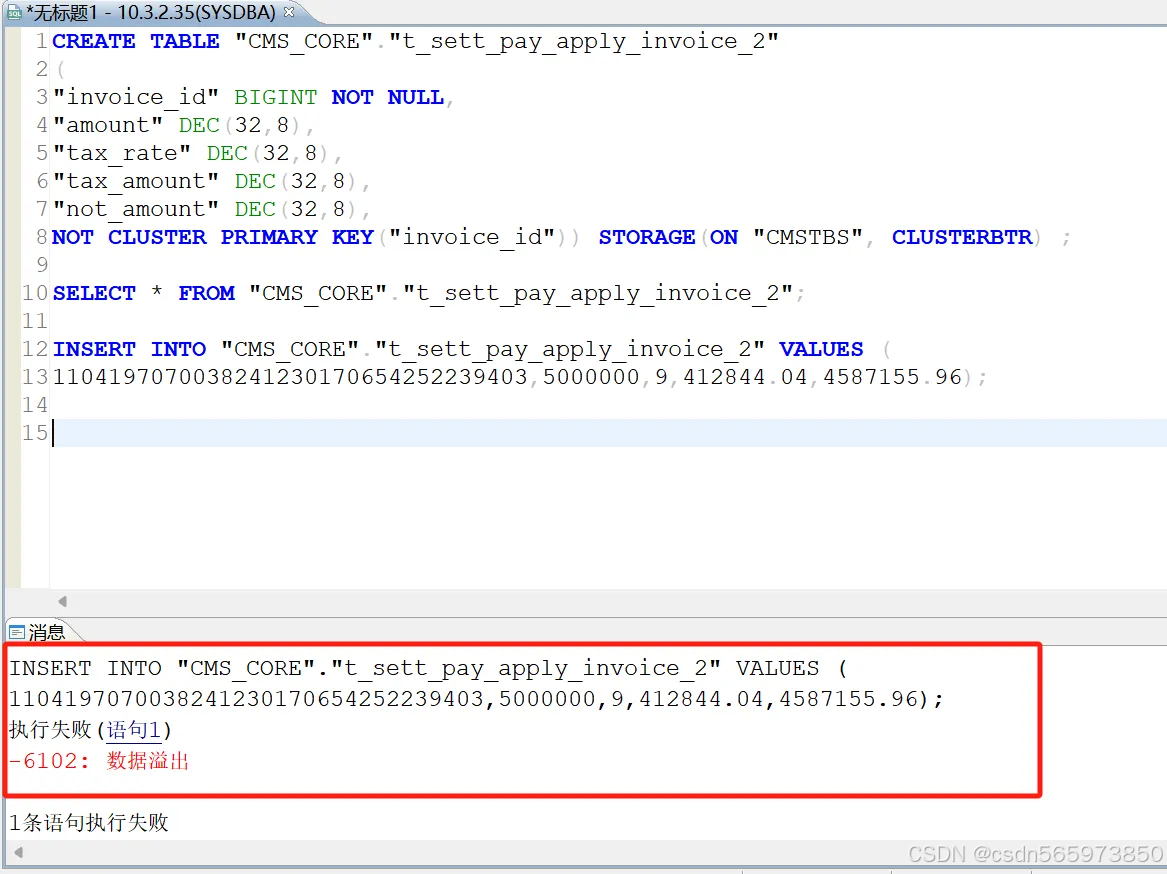This screenshot has width=1167, height=874.
Task: Click the CLUSTERBTR keyword on line 8
Action: click(x=962, y=237)
